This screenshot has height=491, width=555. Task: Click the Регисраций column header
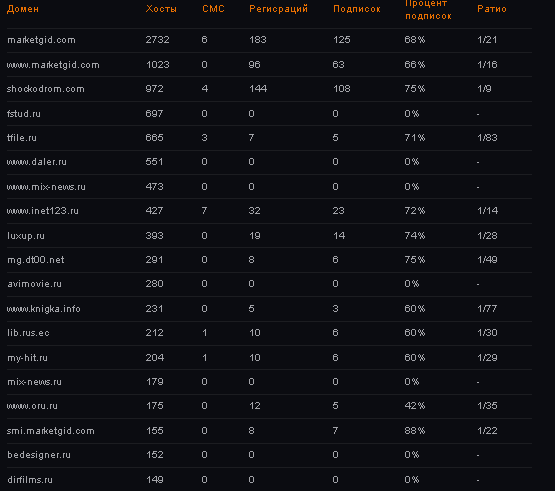(x=278, y=9)
